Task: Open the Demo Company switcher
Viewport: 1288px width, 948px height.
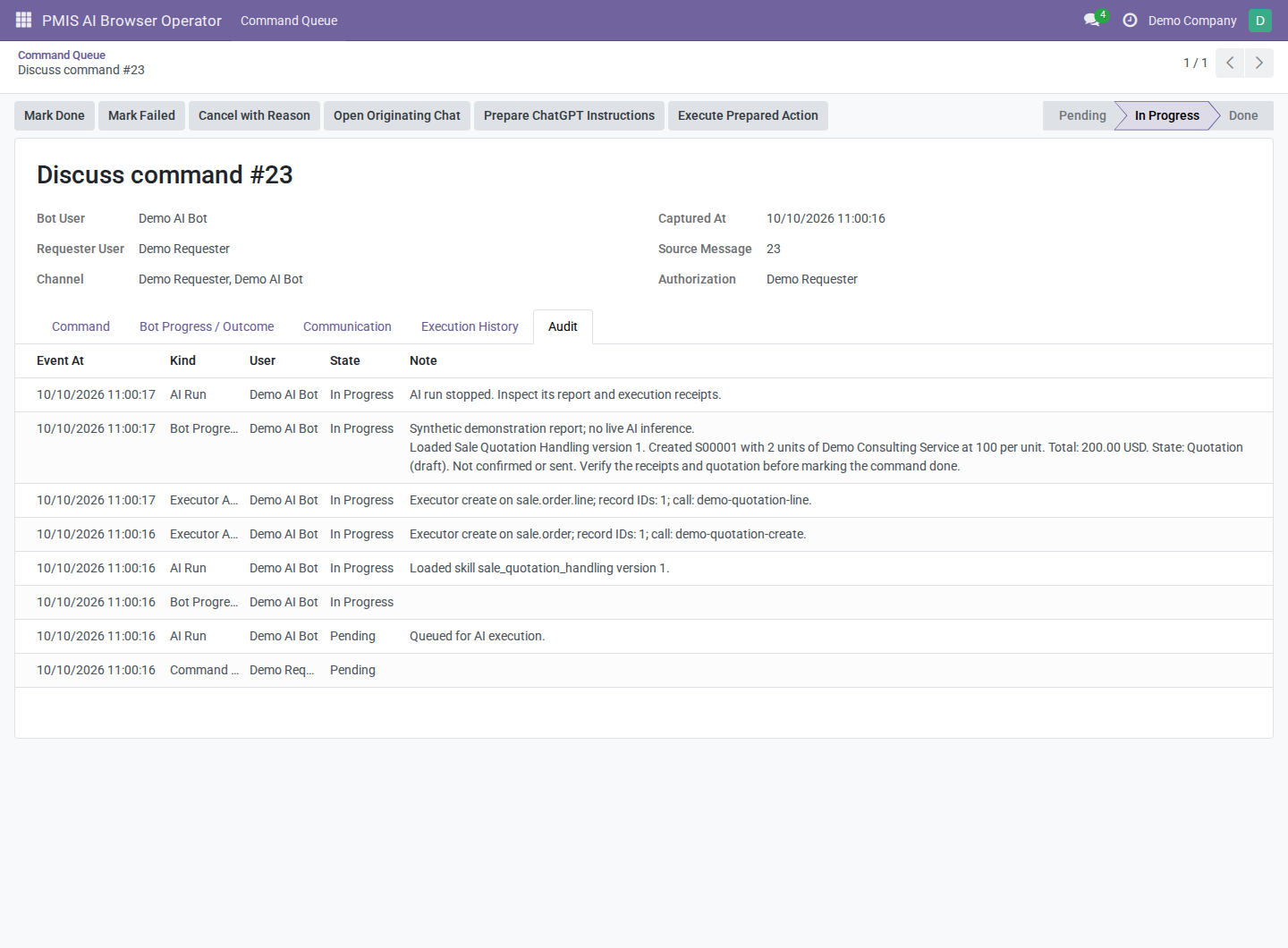Action: (x=1192, y=20)
